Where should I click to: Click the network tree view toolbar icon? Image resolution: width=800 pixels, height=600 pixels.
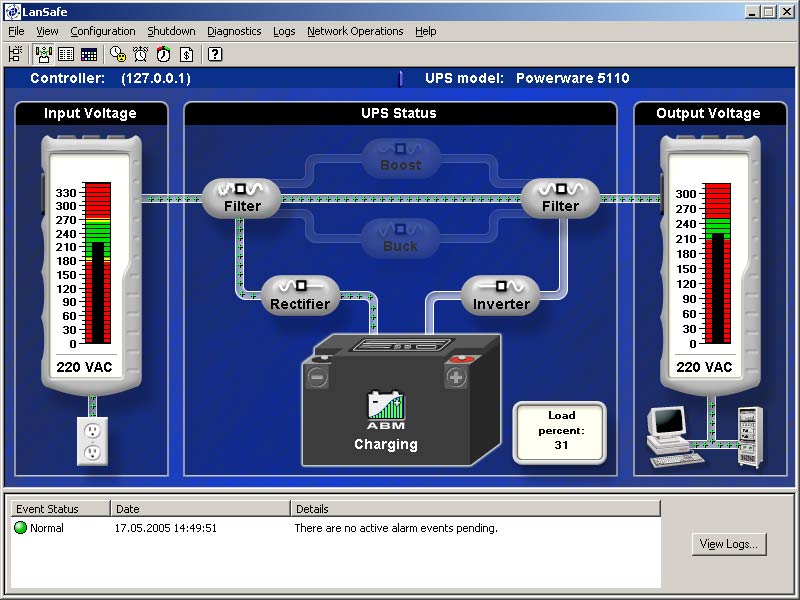(x=15, y=54)
